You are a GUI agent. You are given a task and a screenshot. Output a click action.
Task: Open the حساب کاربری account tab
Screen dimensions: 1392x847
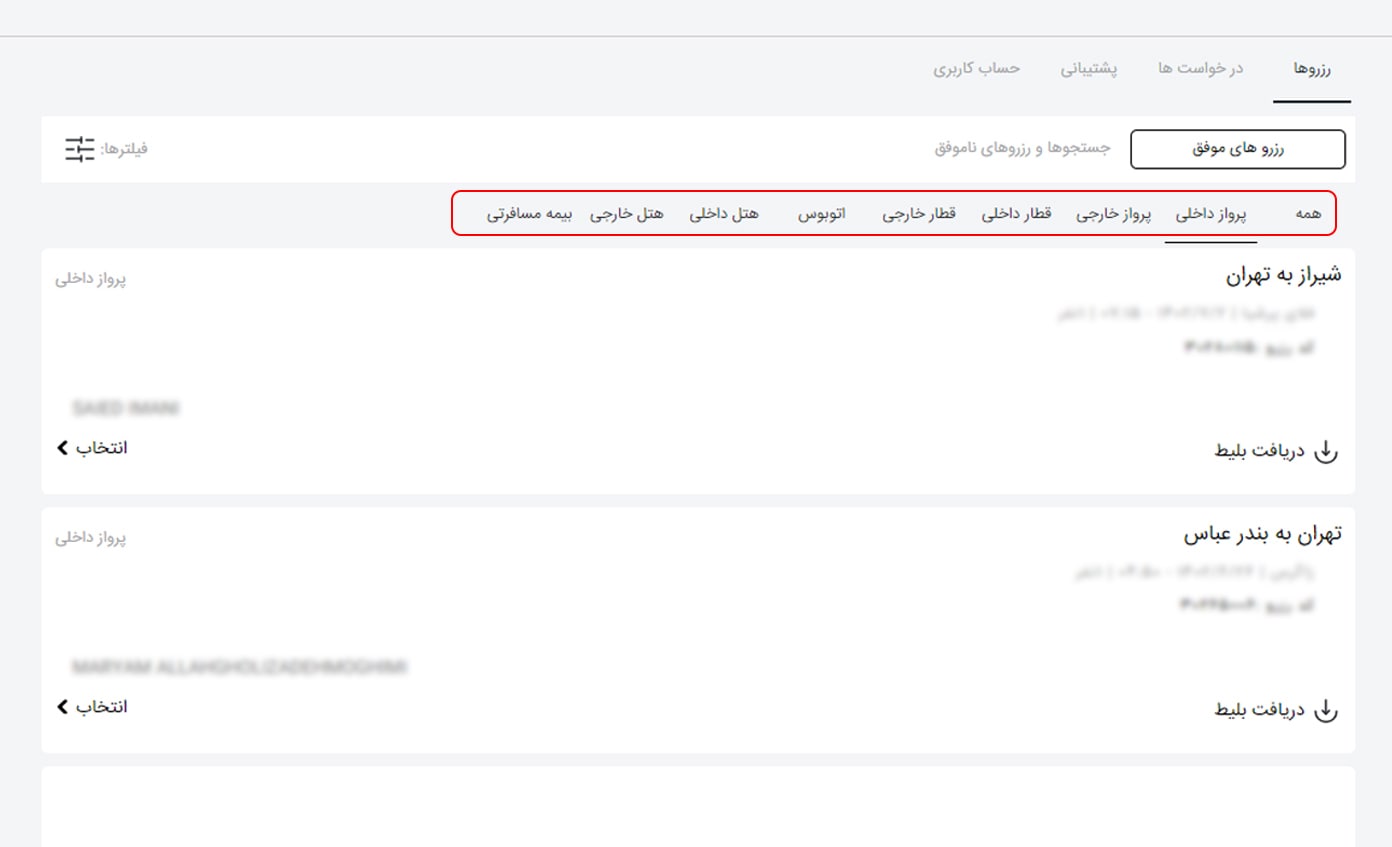(977, 68)
